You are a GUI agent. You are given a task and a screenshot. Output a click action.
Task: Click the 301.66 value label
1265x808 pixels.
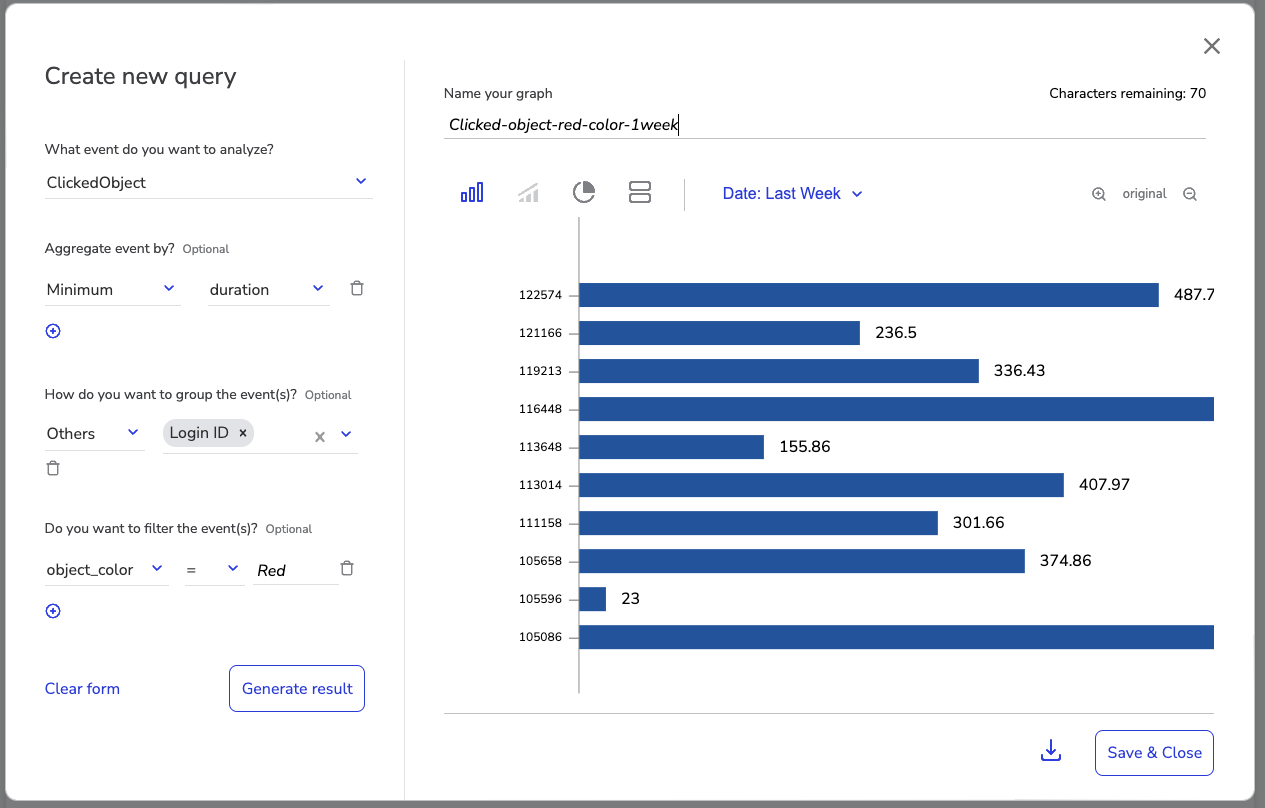click(979, 523)
